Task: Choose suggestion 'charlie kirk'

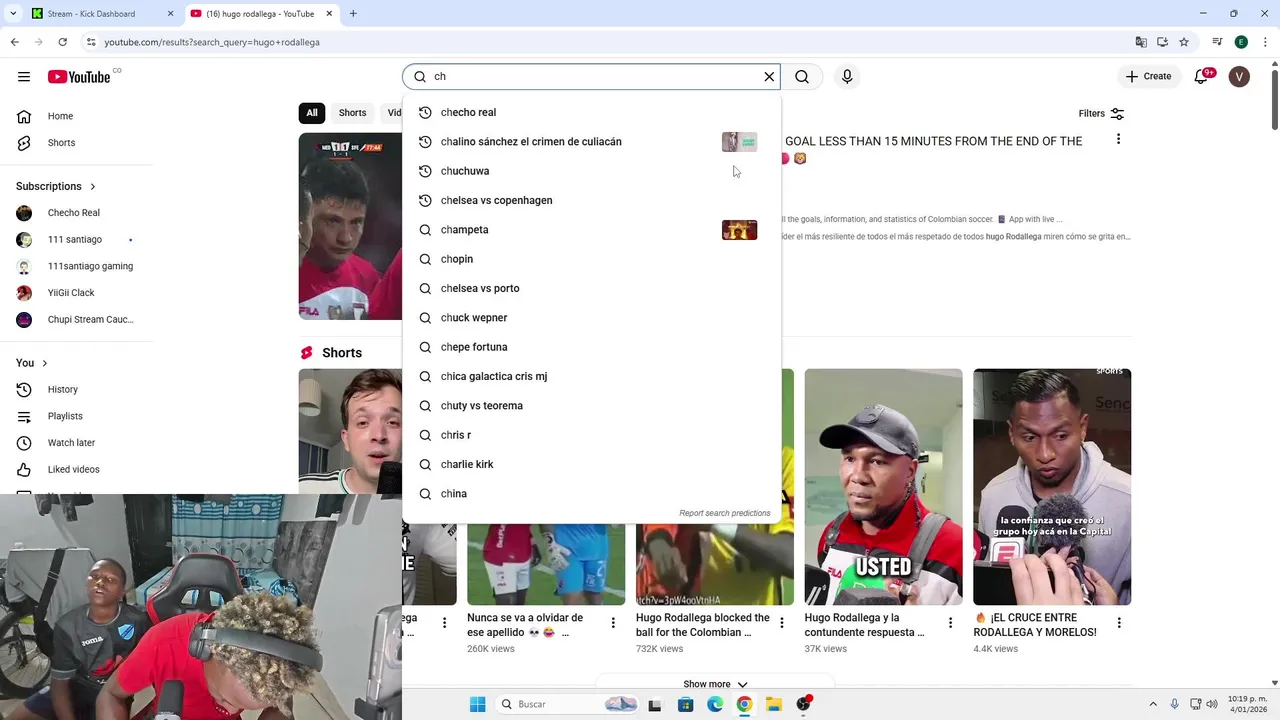Action: (591, 465)
